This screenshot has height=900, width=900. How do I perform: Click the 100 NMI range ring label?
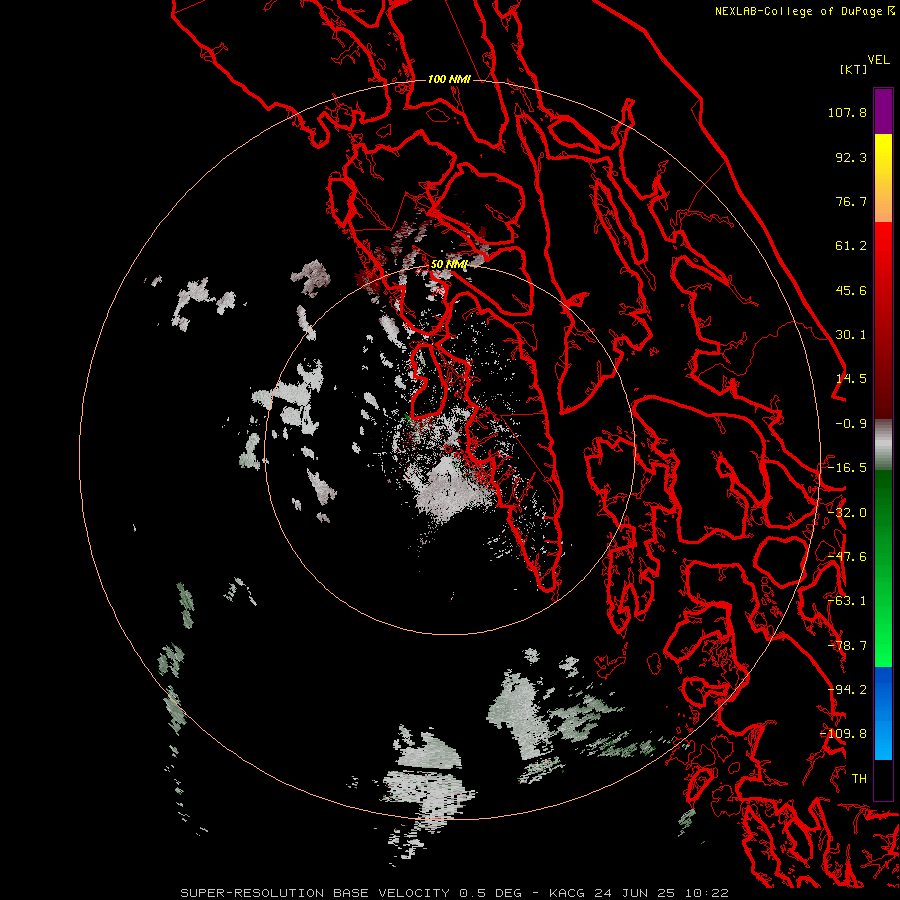tap(449, 79)
